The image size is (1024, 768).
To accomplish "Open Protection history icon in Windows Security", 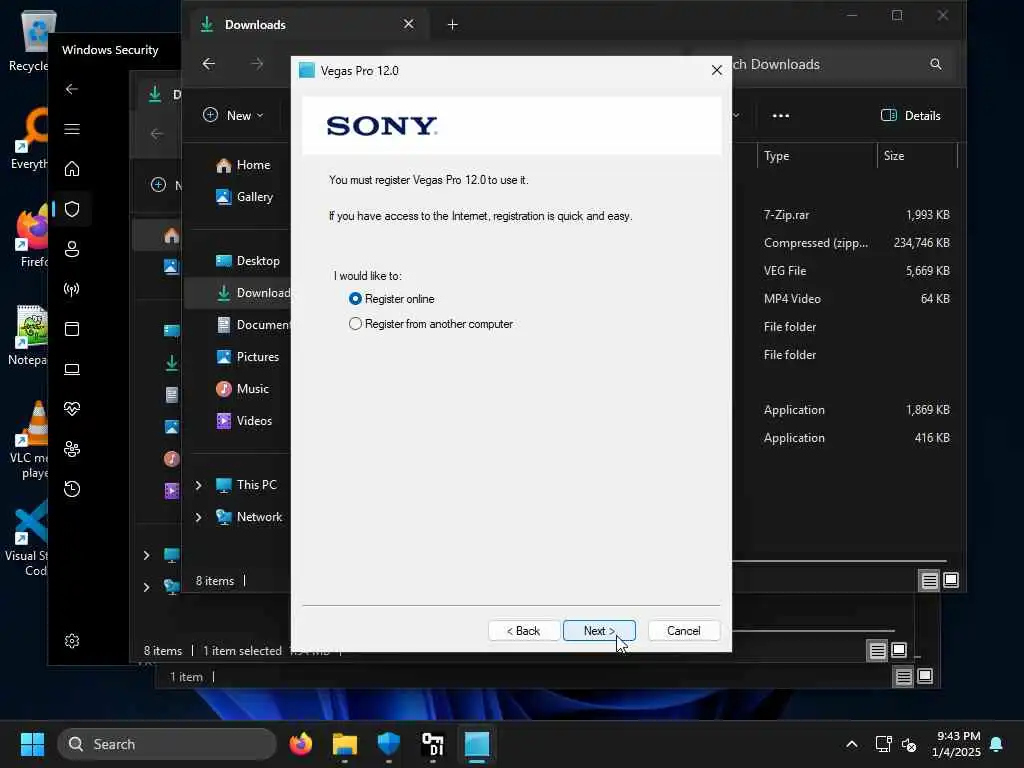I will 72,488.
